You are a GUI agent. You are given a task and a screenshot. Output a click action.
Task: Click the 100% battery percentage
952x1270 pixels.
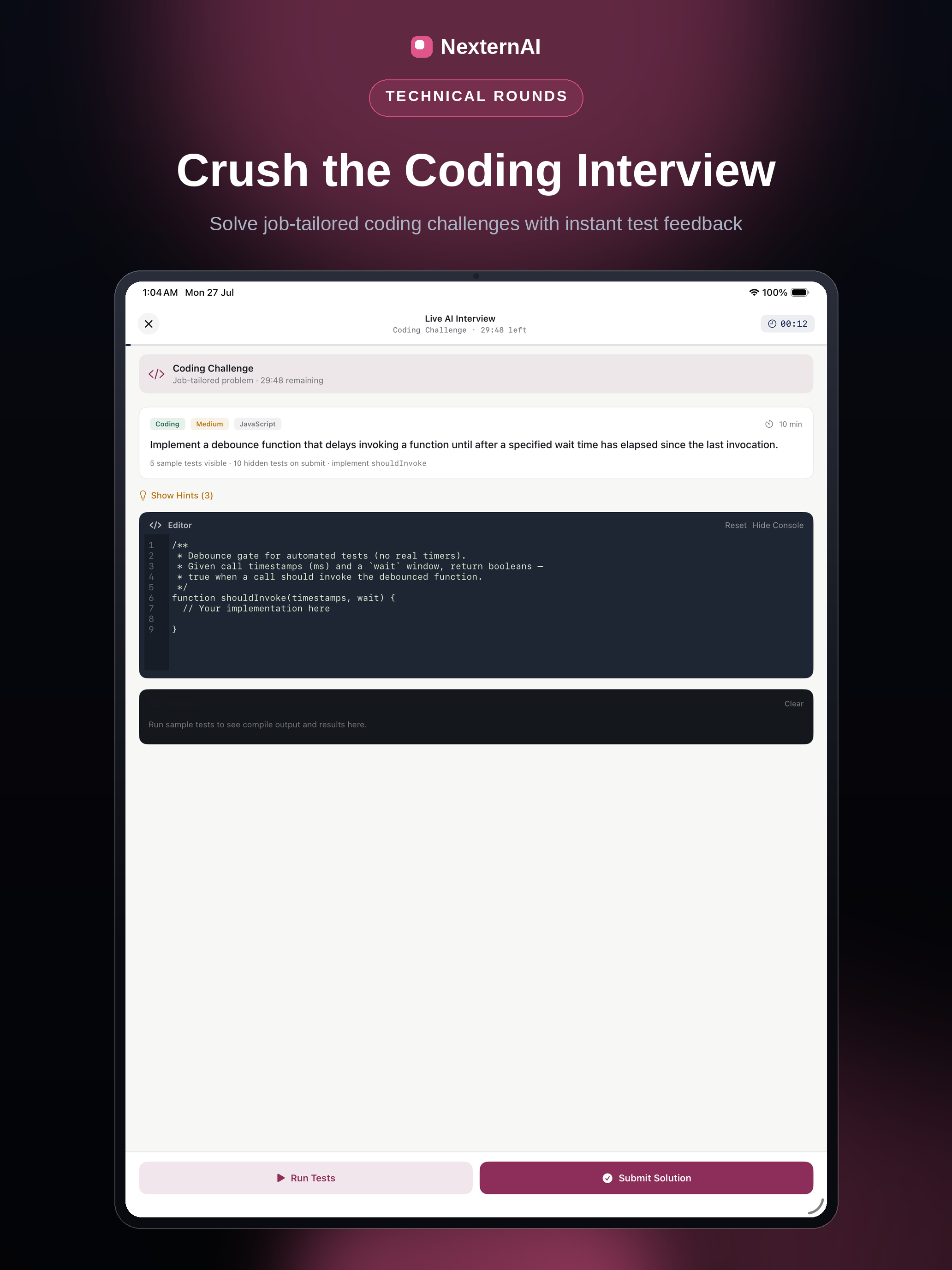click(x=774, y=292)
